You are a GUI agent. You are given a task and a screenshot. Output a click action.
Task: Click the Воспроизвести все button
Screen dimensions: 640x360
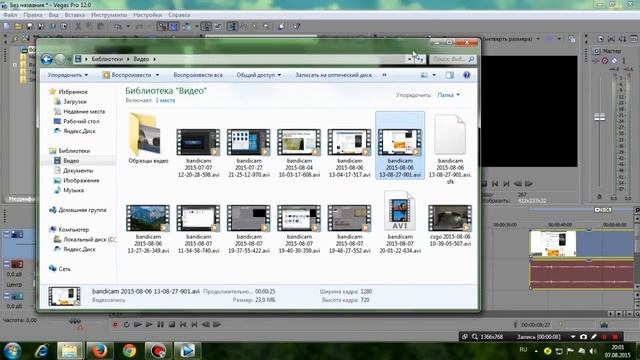pos(198,75)
